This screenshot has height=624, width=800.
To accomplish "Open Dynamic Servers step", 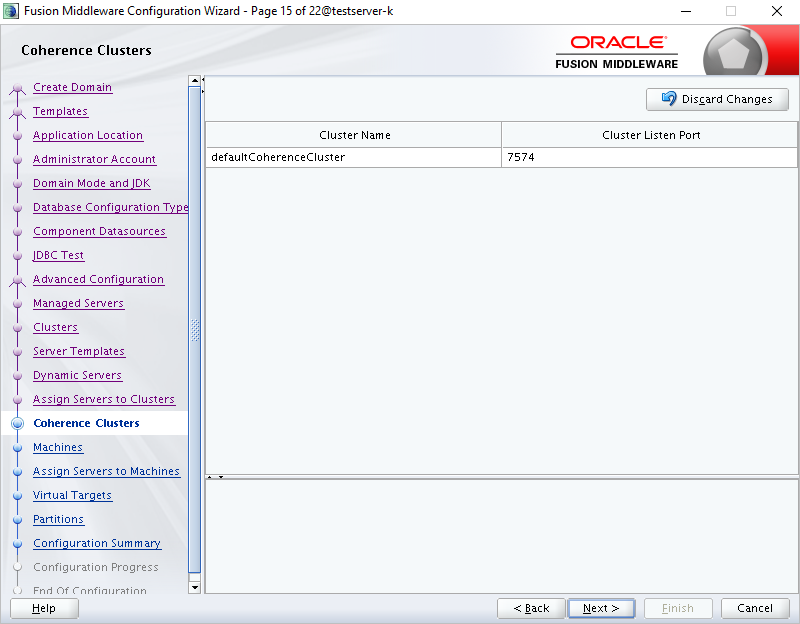I will coord(78,375).
